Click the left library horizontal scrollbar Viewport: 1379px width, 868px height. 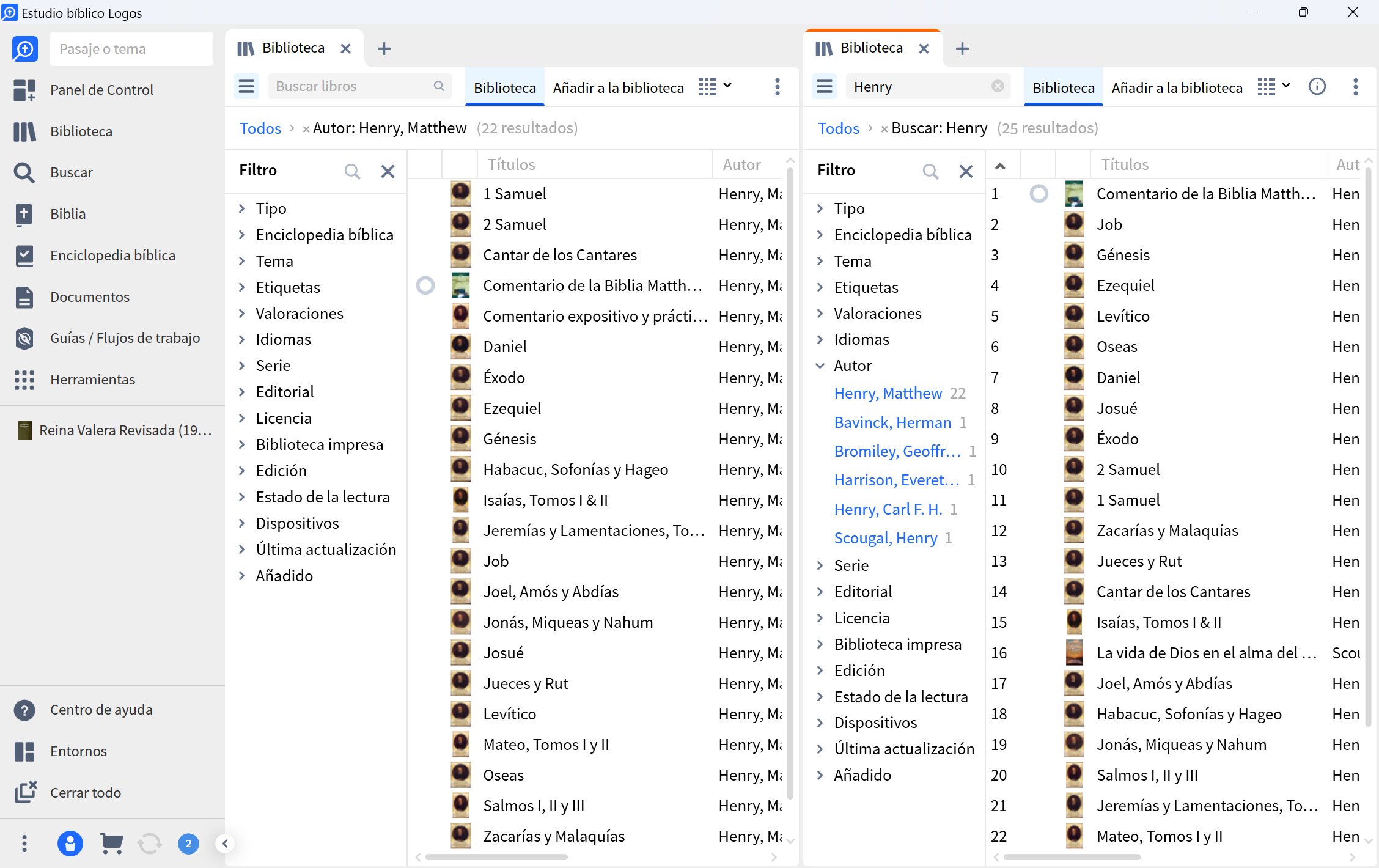pyautogui.click(x=496, y=858)
